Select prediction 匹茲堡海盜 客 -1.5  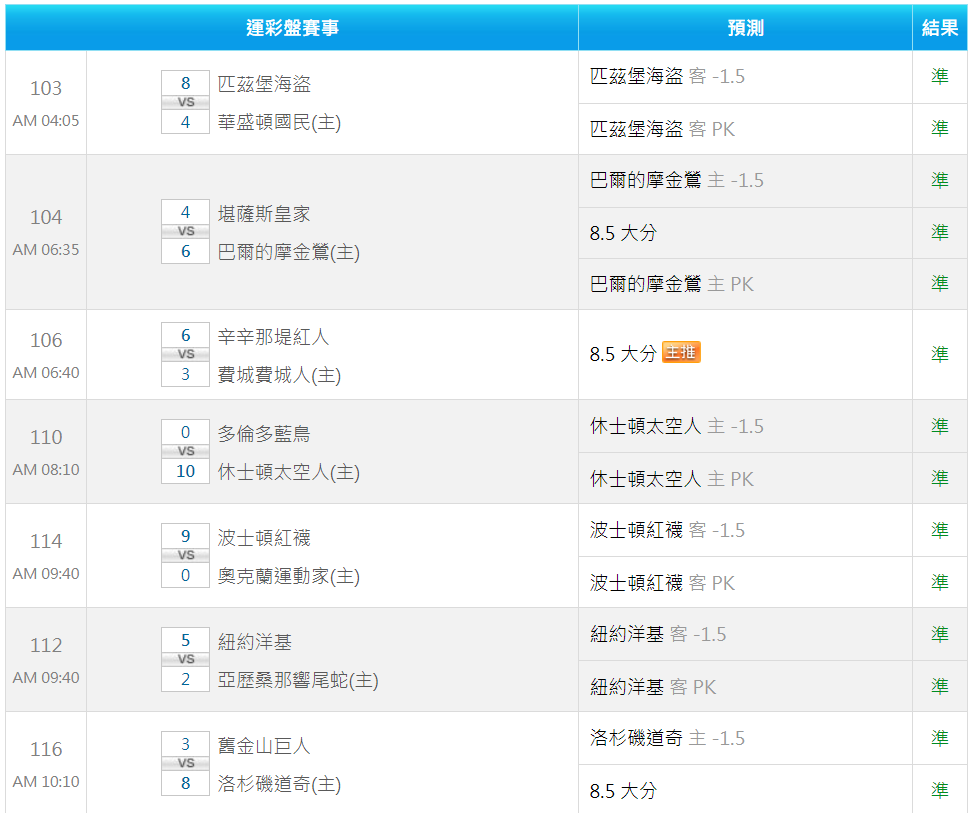[x=668, y=76]
